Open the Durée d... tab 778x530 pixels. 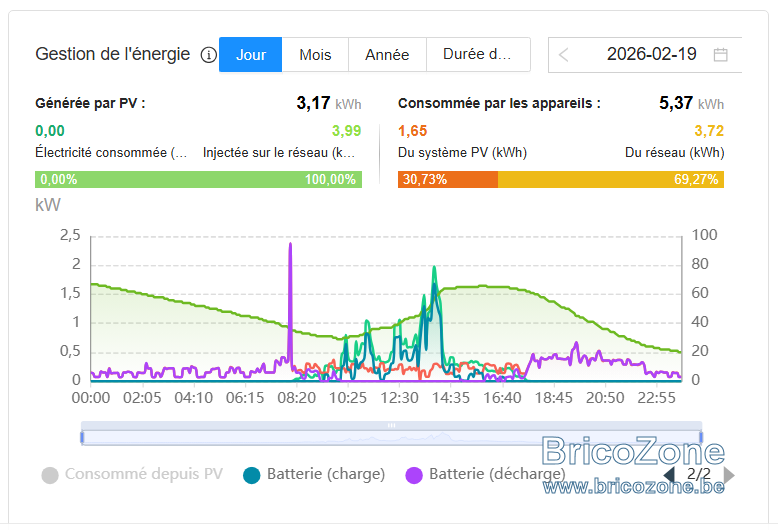(478, 55)
